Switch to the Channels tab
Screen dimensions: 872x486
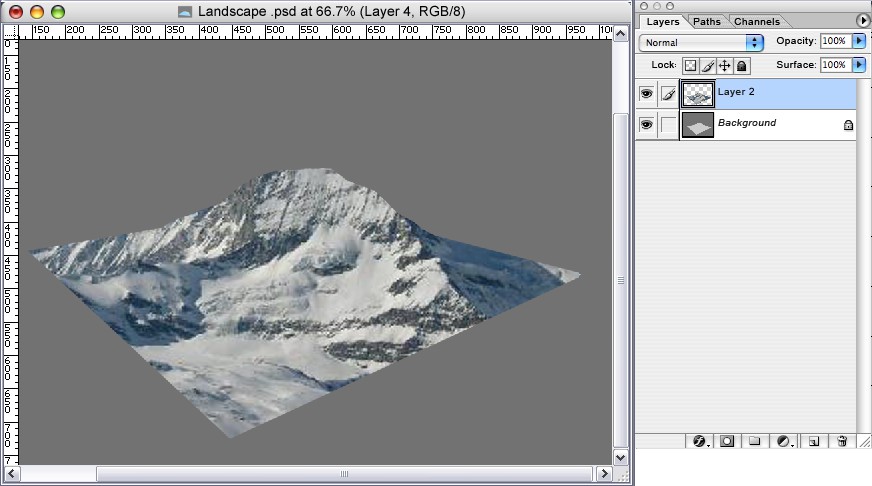757,21
